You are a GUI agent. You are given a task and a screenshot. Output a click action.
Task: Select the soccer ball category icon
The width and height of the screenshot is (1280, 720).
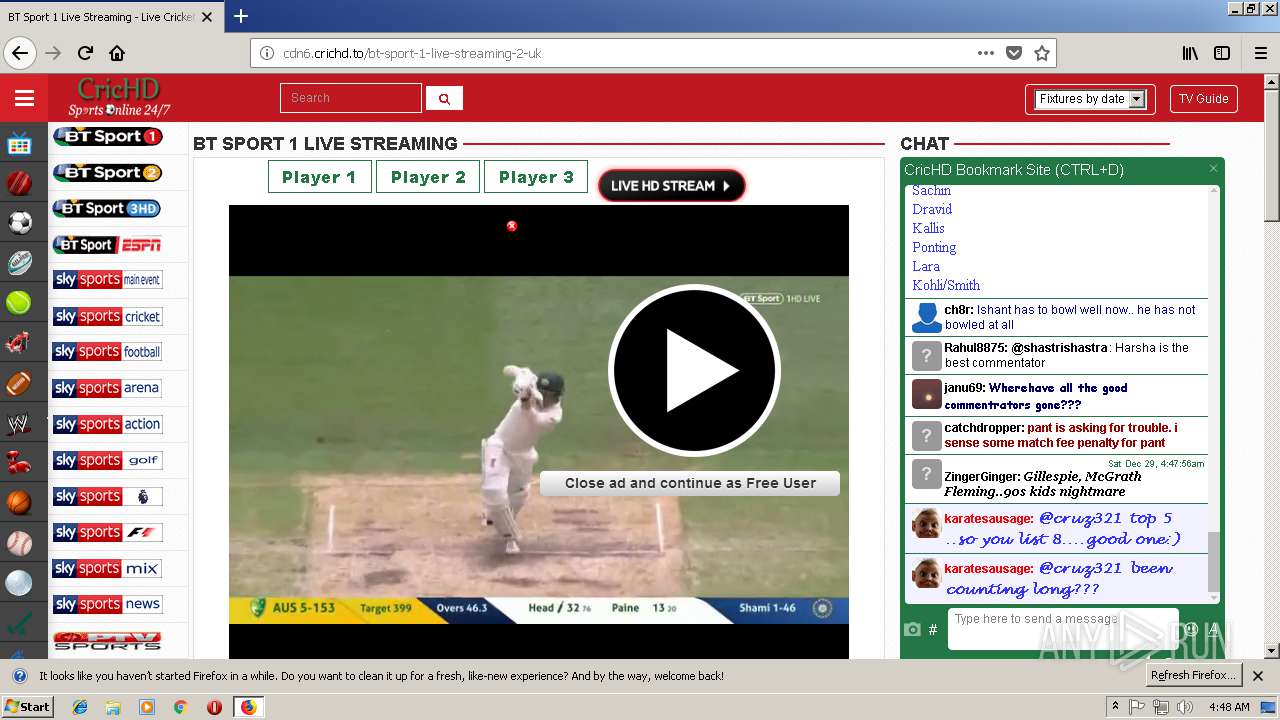coord(19,223)
